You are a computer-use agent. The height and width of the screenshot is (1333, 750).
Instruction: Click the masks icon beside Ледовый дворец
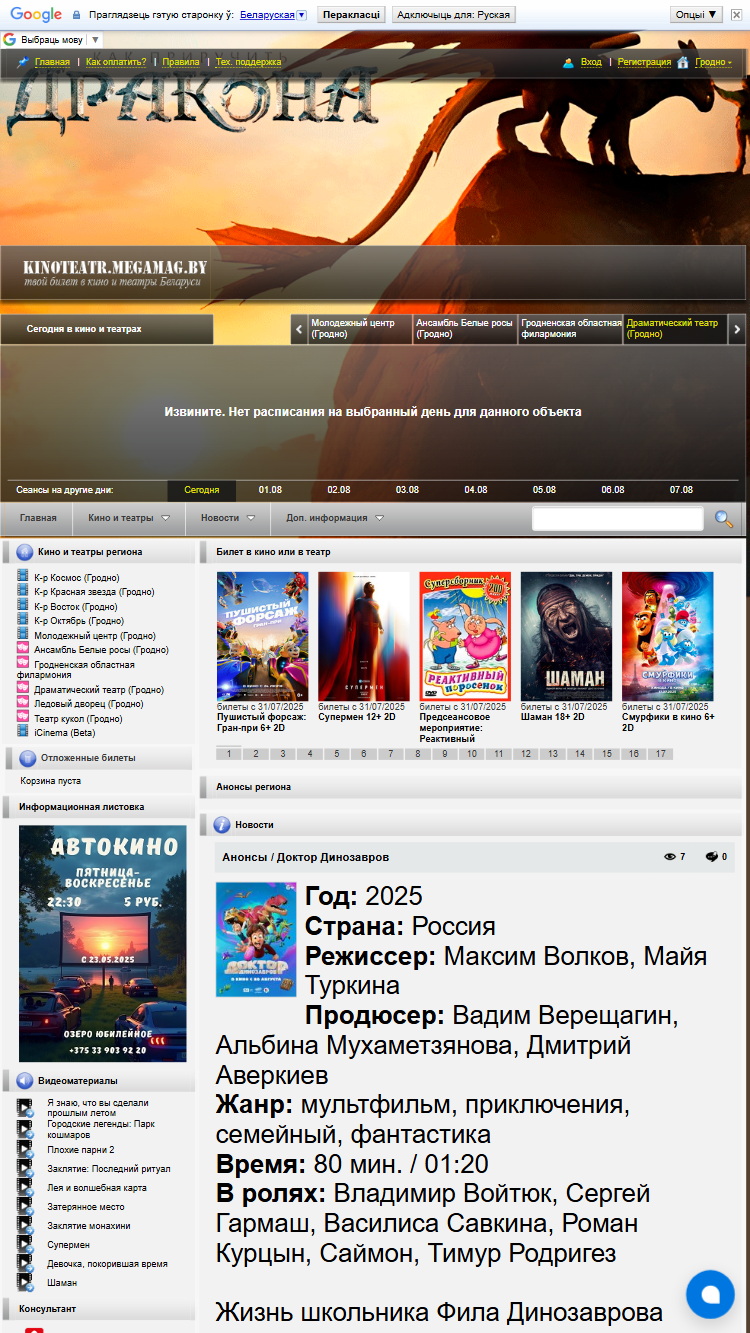tap(23, 703)
